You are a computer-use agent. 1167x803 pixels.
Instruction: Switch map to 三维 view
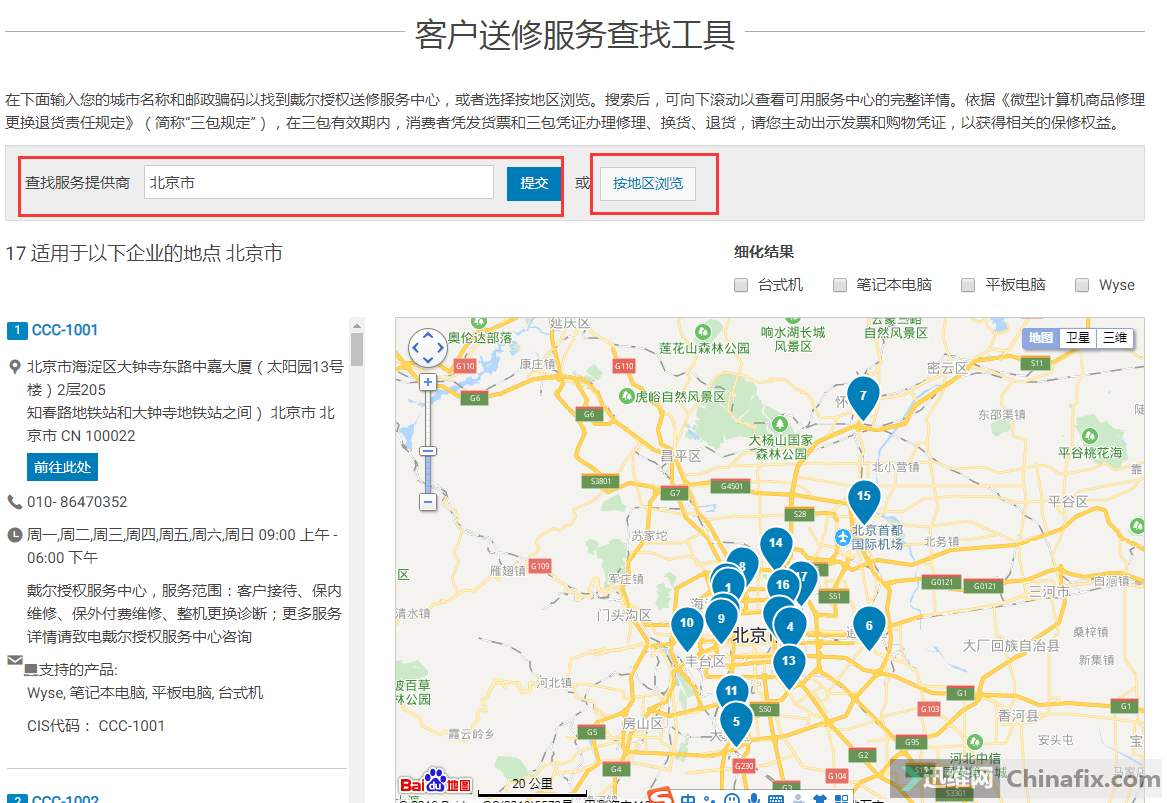pyautogui.click(x=1114, y=338)
